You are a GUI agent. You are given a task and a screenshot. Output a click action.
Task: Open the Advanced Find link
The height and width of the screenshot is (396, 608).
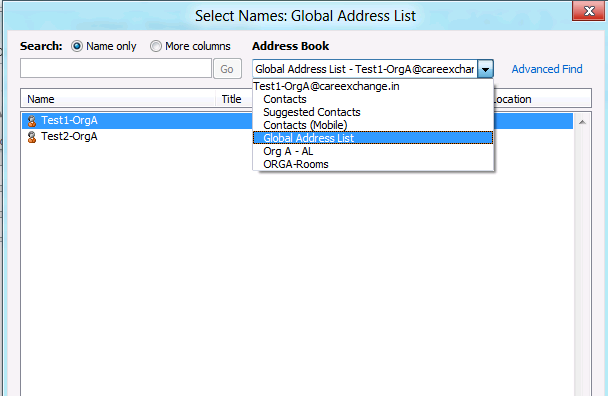click(x=547, y=69)
